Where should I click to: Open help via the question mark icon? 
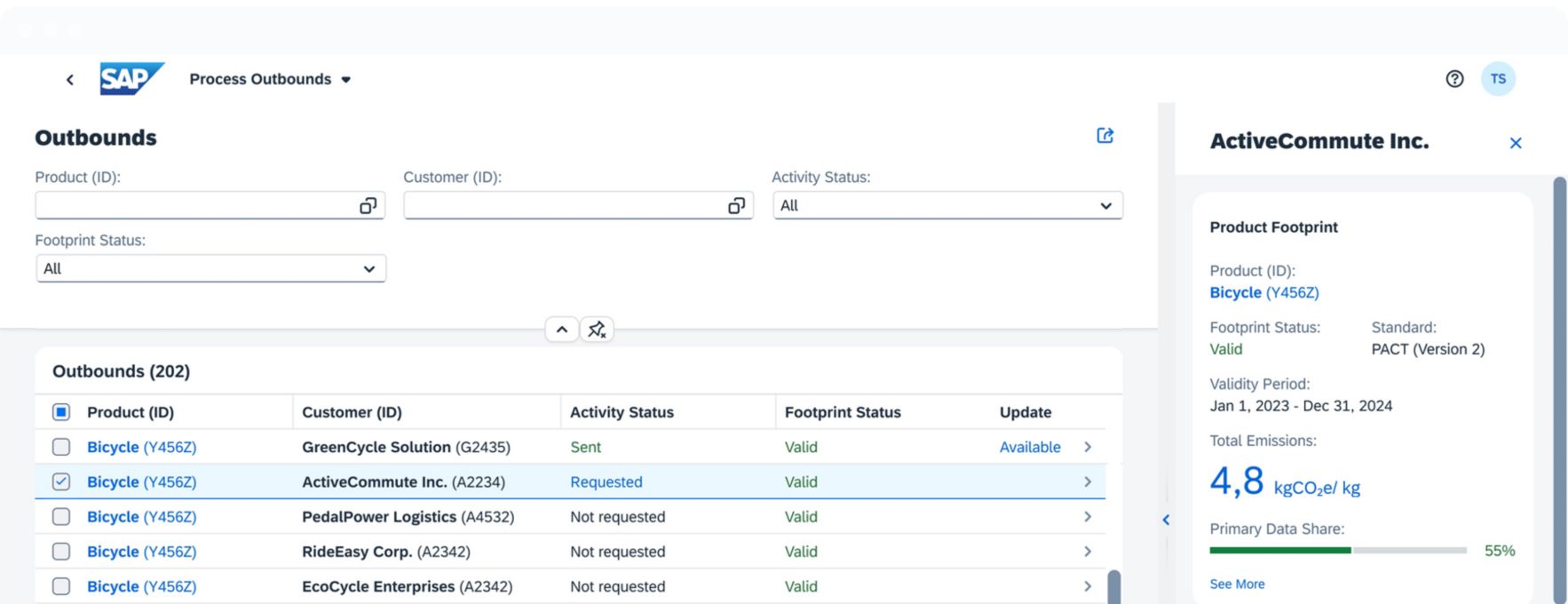(x=1454, y=79)
